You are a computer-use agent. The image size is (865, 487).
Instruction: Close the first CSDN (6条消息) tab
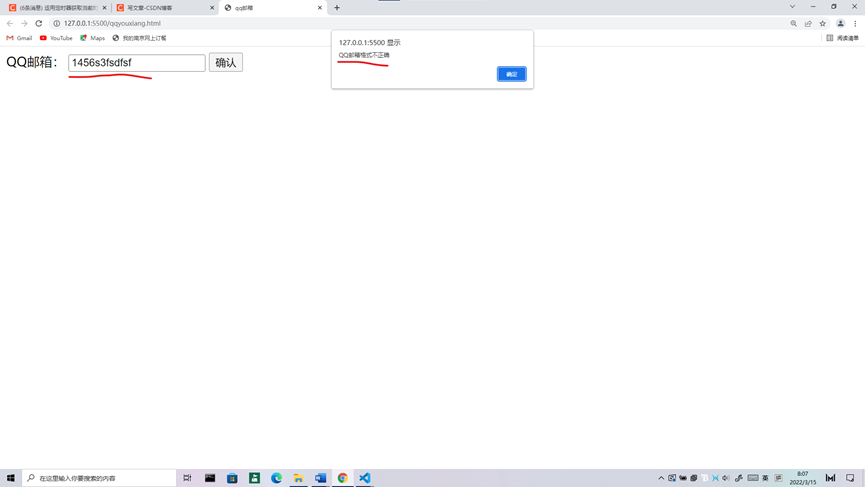coord(104,8)
